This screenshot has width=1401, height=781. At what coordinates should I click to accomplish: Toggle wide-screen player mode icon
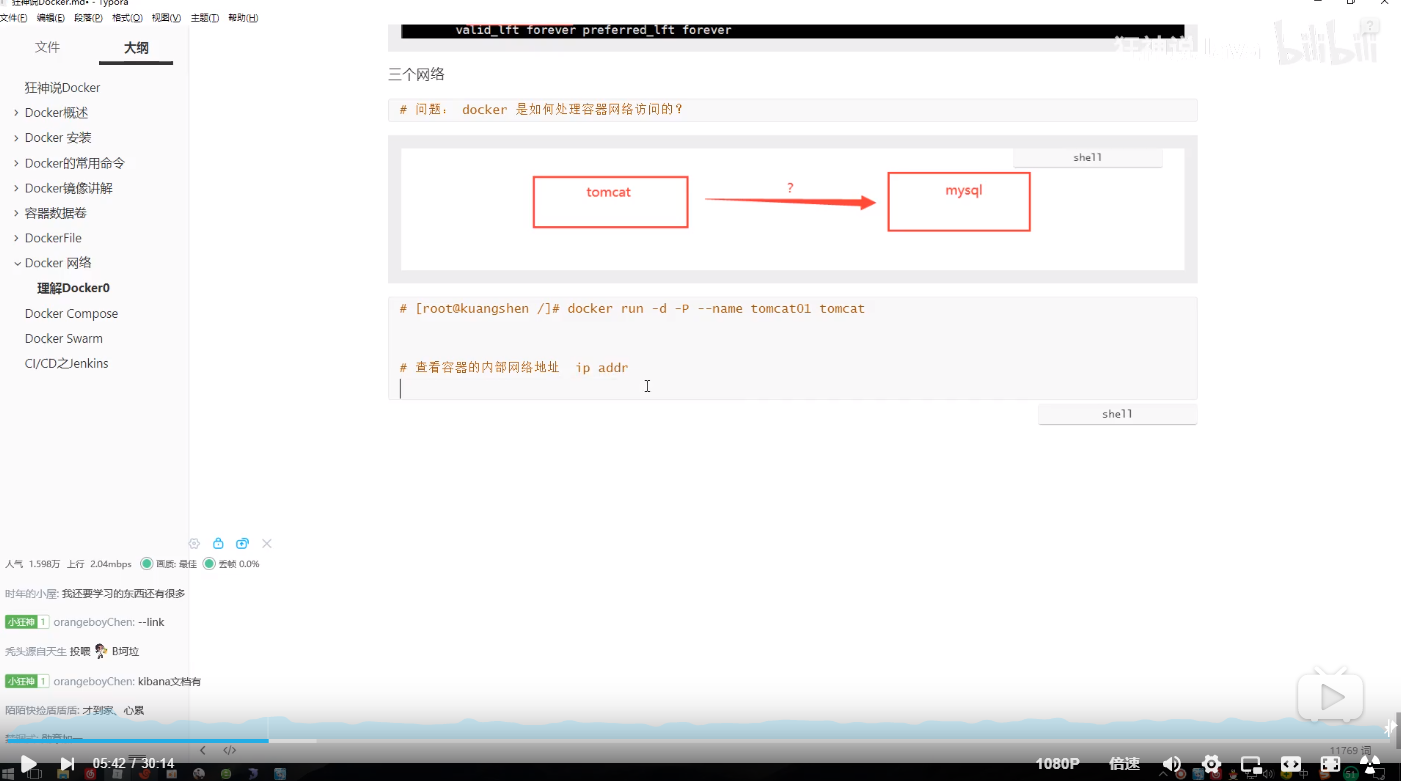pyautogui.click(x=1291, y=764)
